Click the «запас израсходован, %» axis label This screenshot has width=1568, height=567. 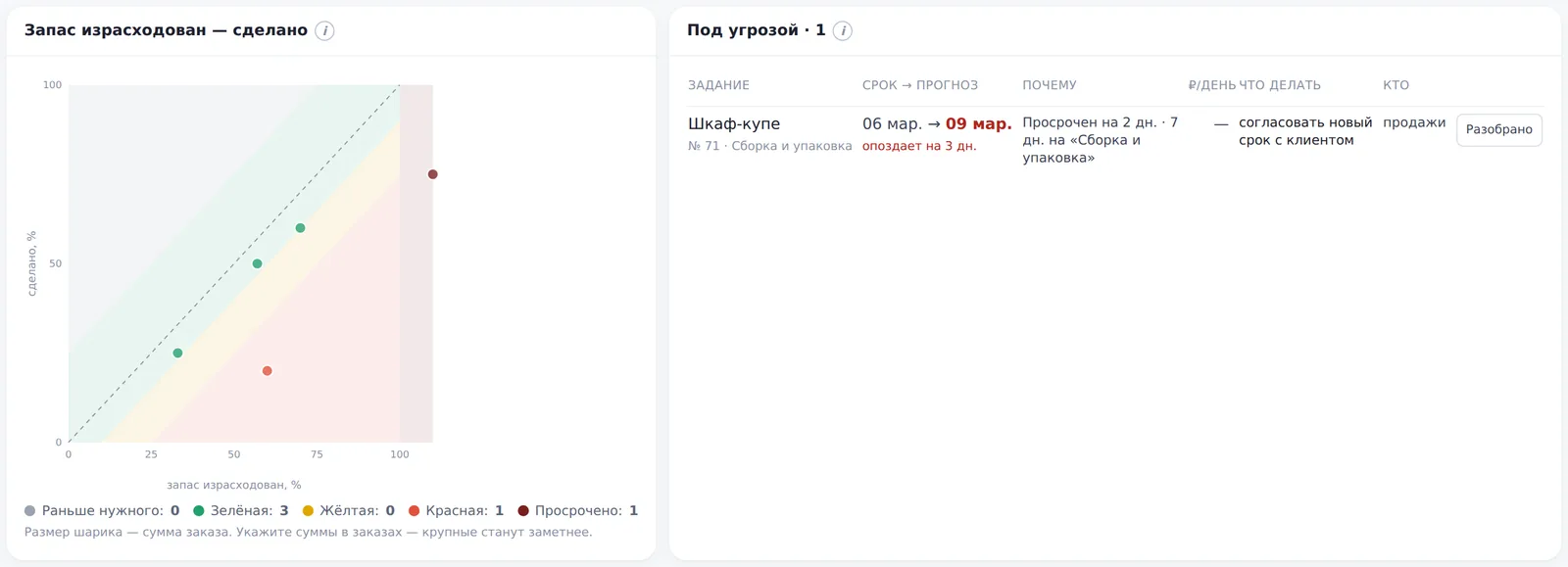[234, 485]
